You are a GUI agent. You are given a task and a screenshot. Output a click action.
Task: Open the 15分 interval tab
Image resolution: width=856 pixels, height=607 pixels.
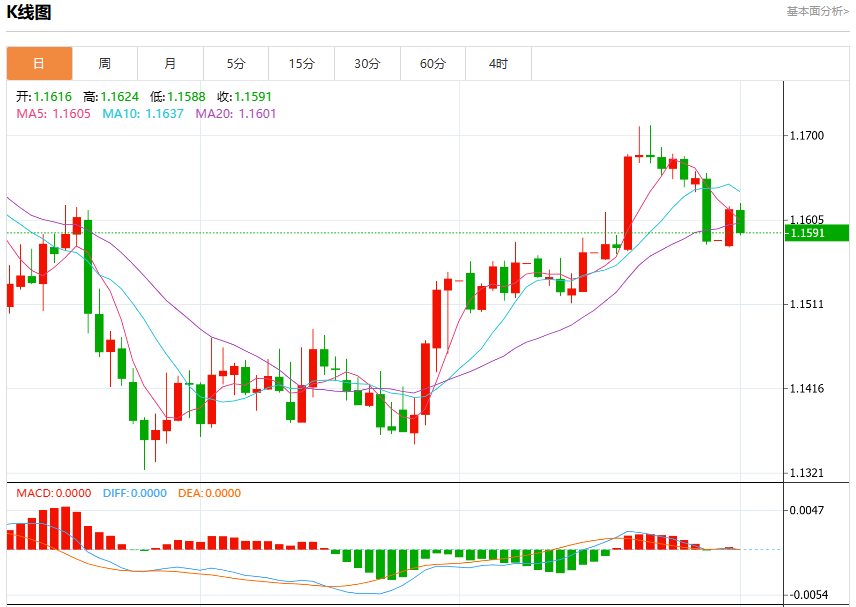pyautogui.click(x=301, y=63)
